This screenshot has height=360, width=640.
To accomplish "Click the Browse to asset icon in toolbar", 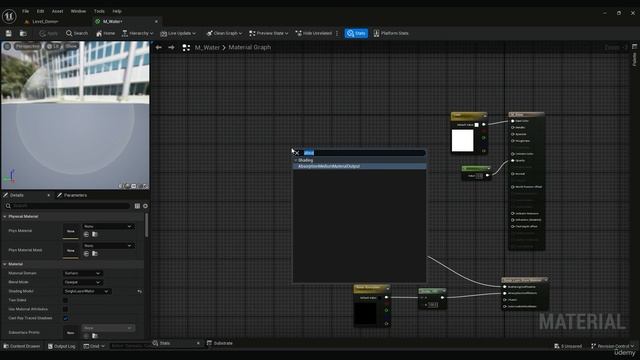I will tap(23, 33).
